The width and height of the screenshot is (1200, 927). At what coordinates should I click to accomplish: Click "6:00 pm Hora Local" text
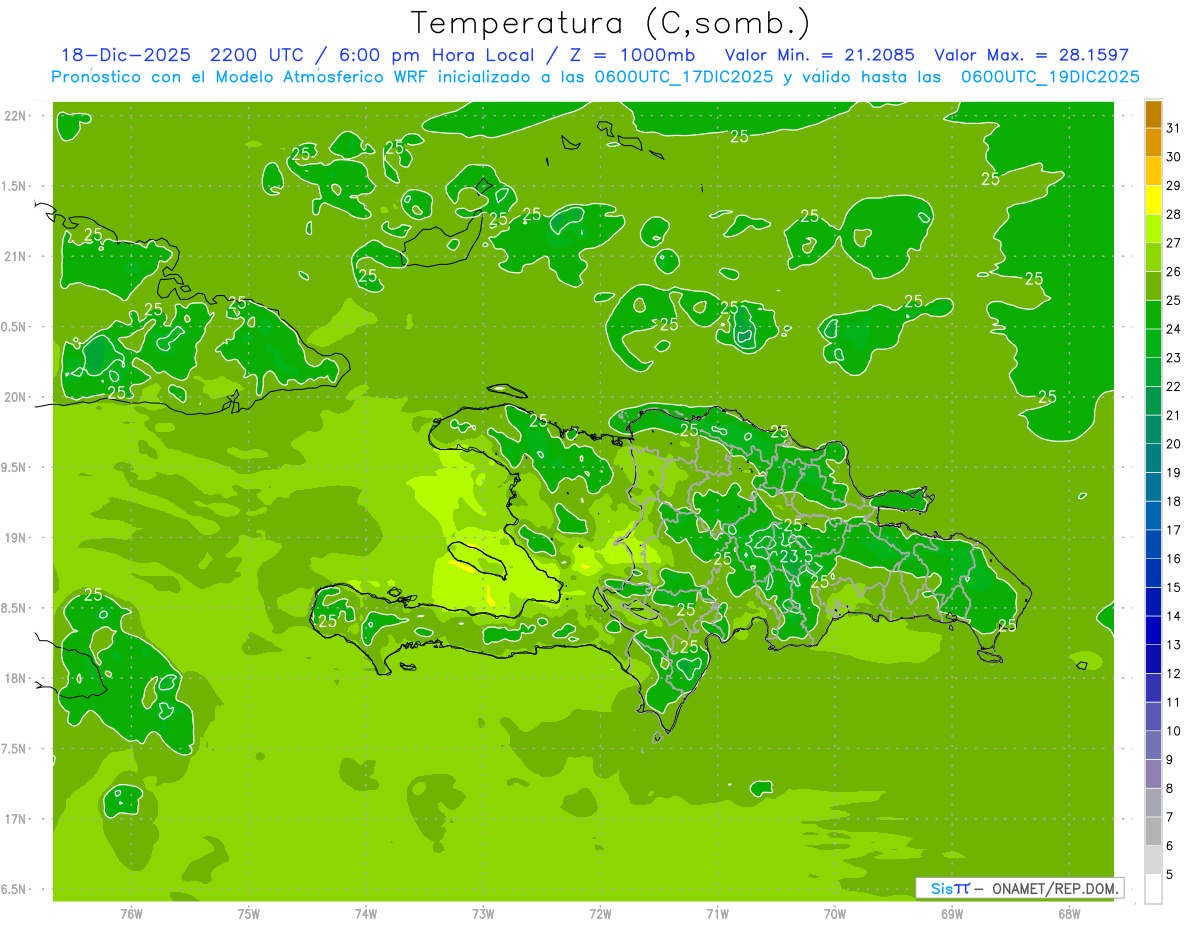438,55
